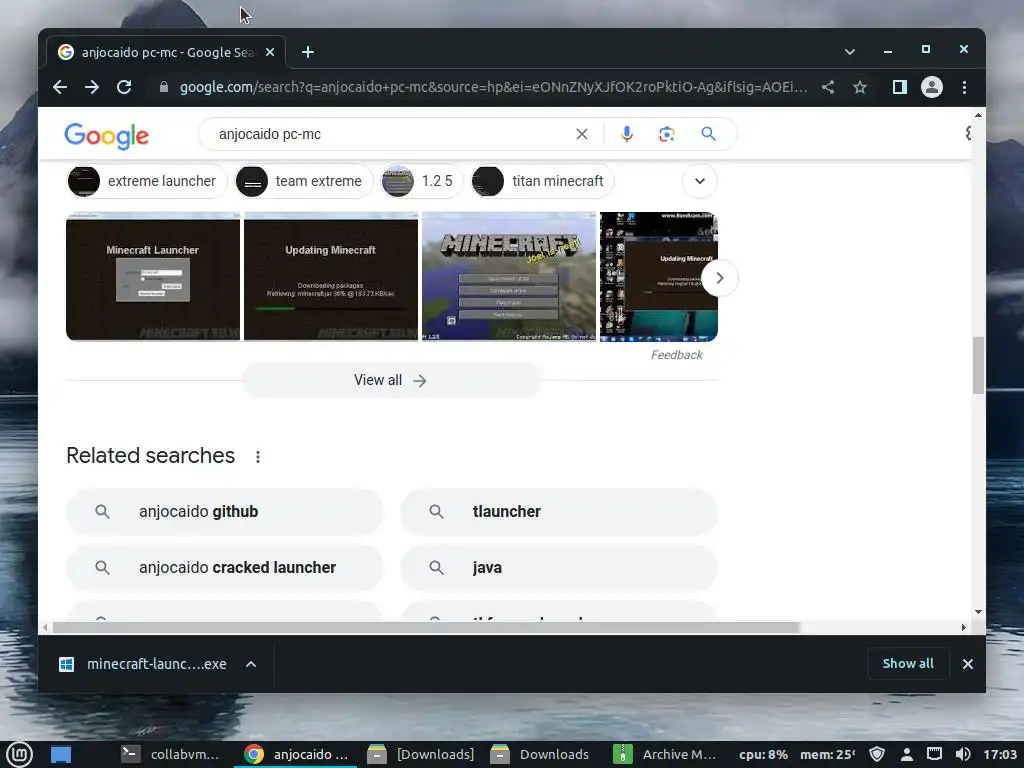Image resolution: width=1024 pixels, height=768 pixels.
Task: Open the security shield tray icon
Action: pos(877,755)
